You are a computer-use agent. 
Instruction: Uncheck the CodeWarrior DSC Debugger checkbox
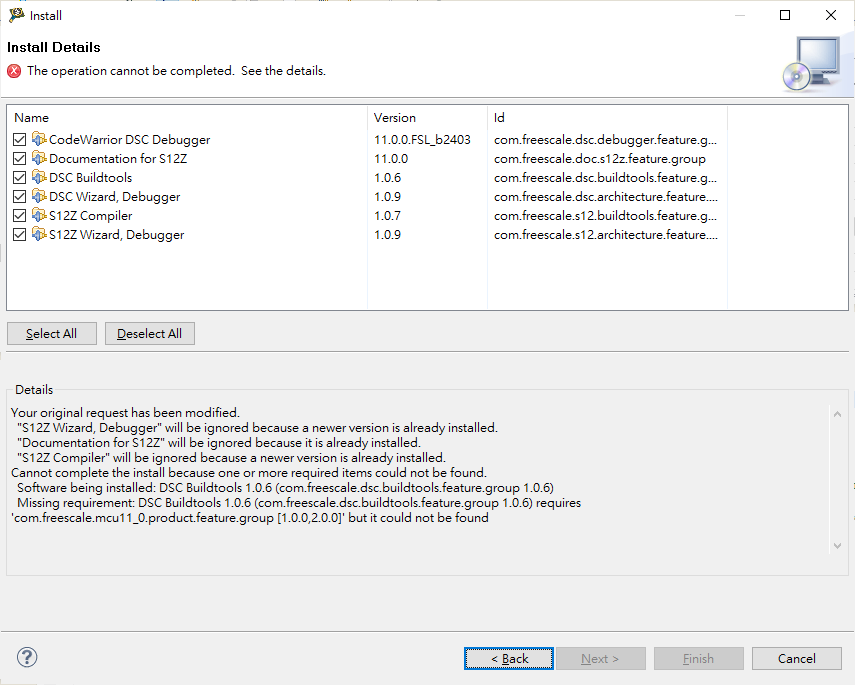coord(20,140)
